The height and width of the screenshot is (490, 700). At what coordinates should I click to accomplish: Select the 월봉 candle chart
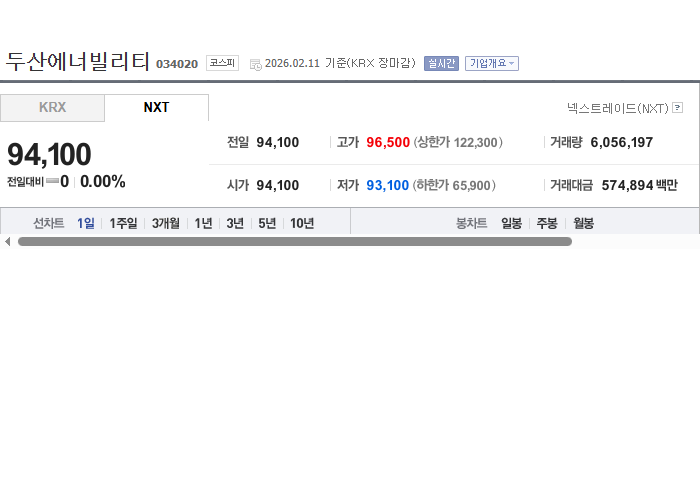click(583, 223)
